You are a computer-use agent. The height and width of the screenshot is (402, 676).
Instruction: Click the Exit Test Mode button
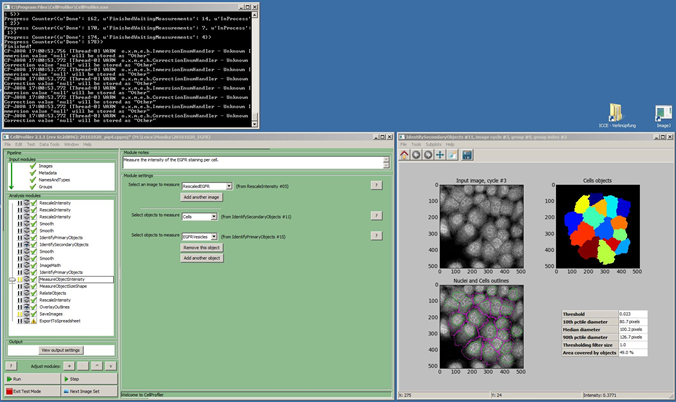coord(27,391)
